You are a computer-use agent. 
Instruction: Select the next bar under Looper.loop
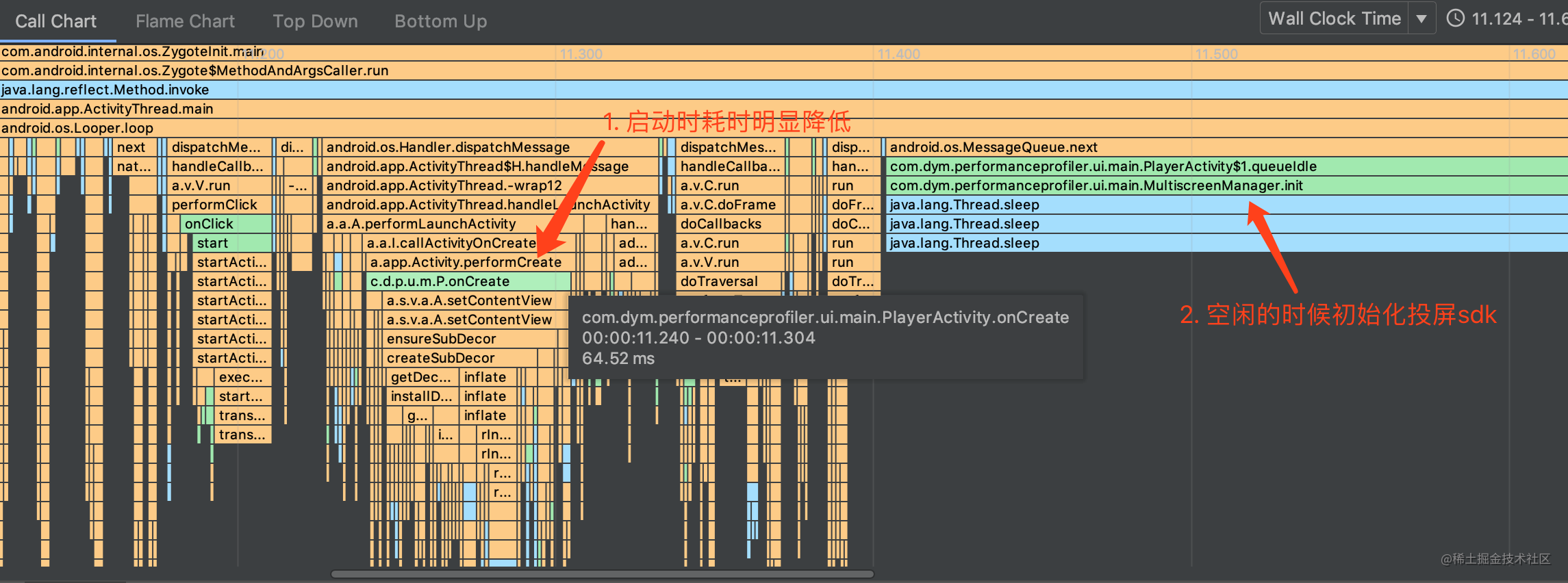point(135,147)
